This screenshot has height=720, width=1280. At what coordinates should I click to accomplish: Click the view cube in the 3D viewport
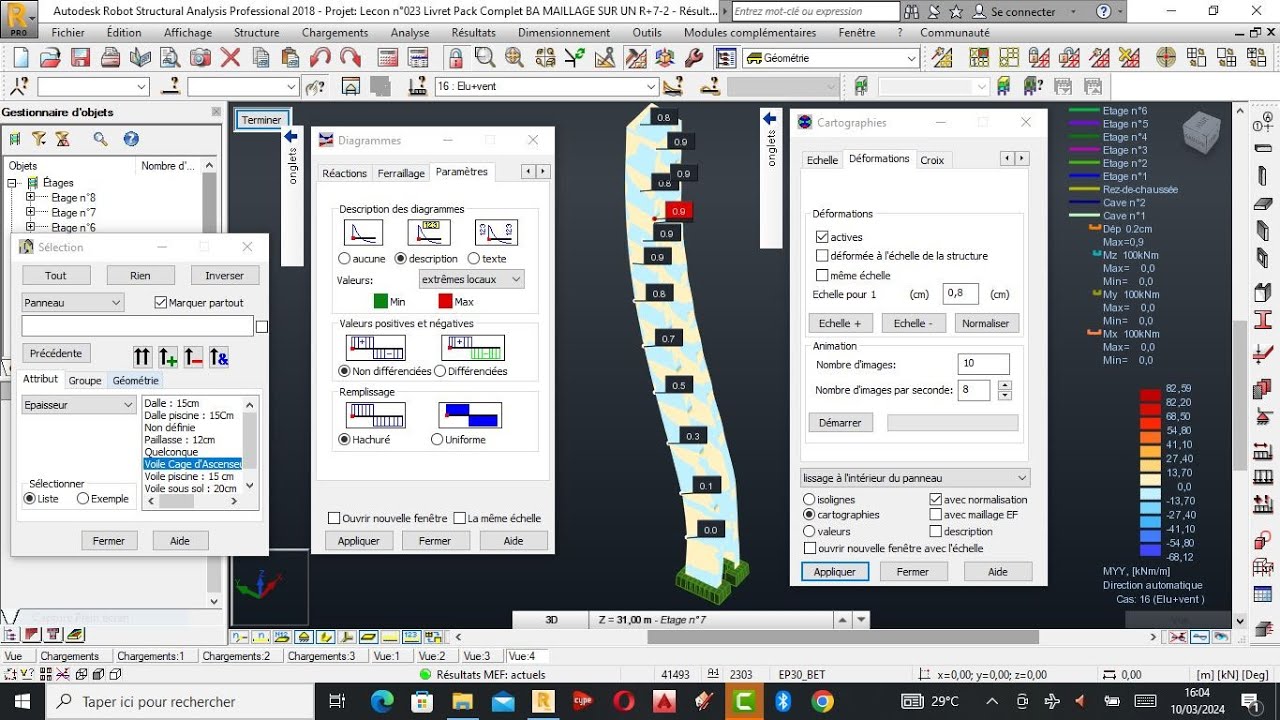click(1200, 131)
